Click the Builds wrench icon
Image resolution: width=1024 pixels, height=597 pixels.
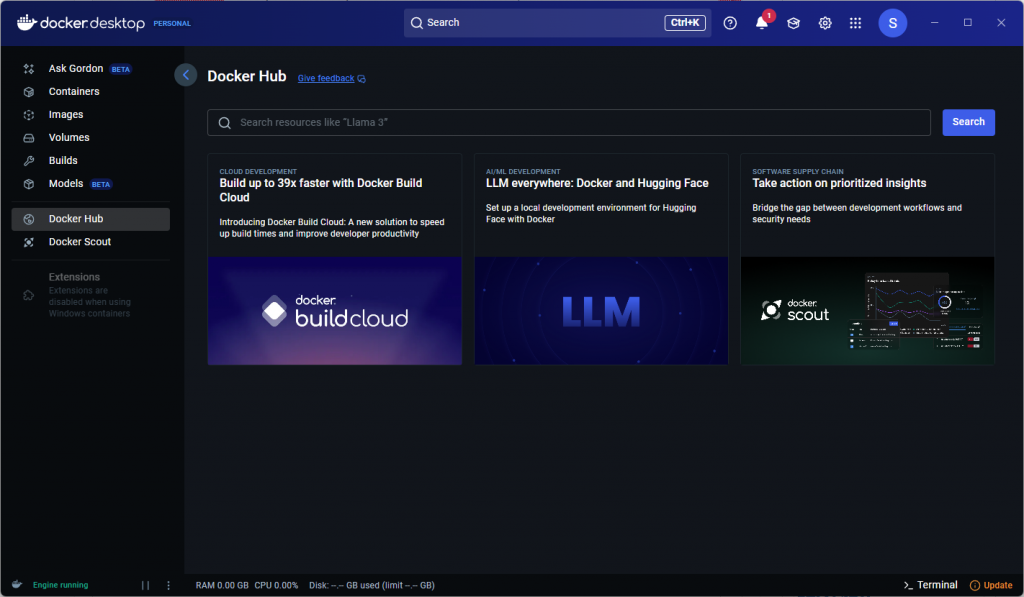pyautogui.click(x=29, y=161)
